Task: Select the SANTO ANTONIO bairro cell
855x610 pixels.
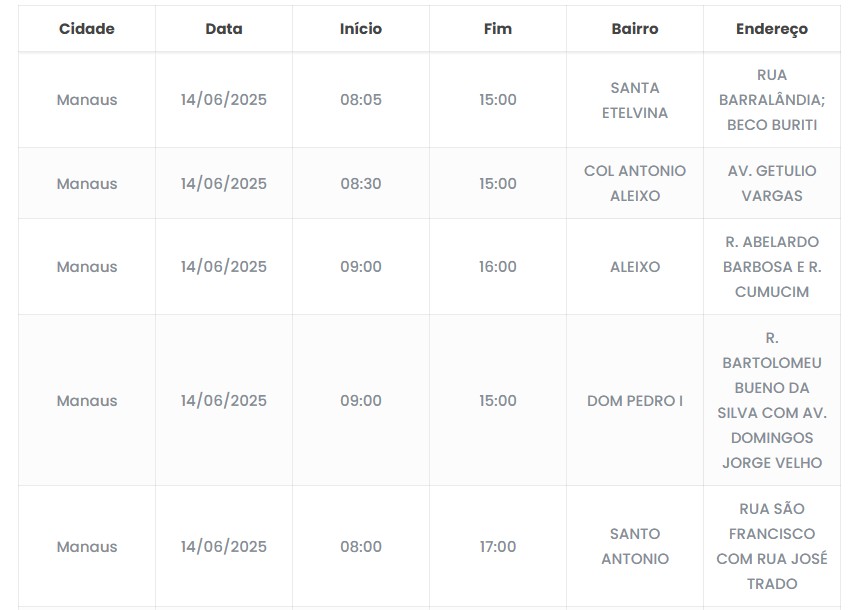Action: click(635, 546)
